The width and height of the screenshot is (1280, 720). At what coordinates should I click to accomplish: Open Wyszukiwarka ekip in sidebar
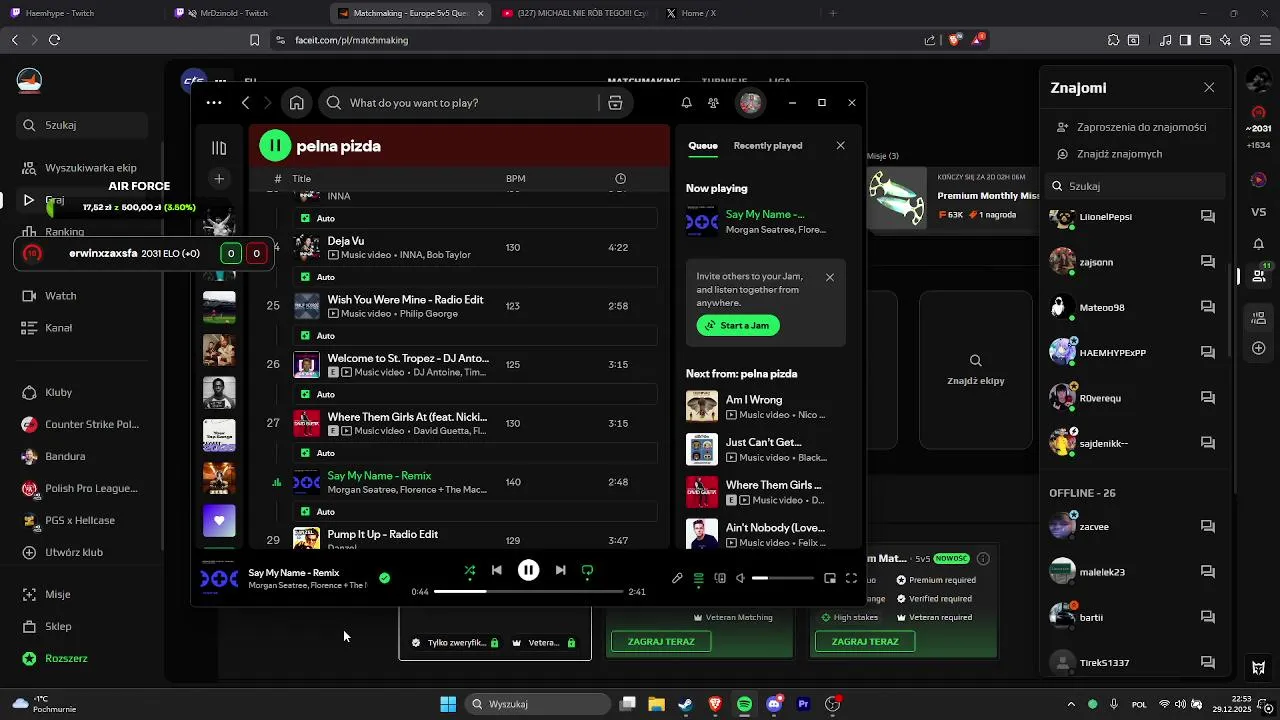[x=80, y=168]
